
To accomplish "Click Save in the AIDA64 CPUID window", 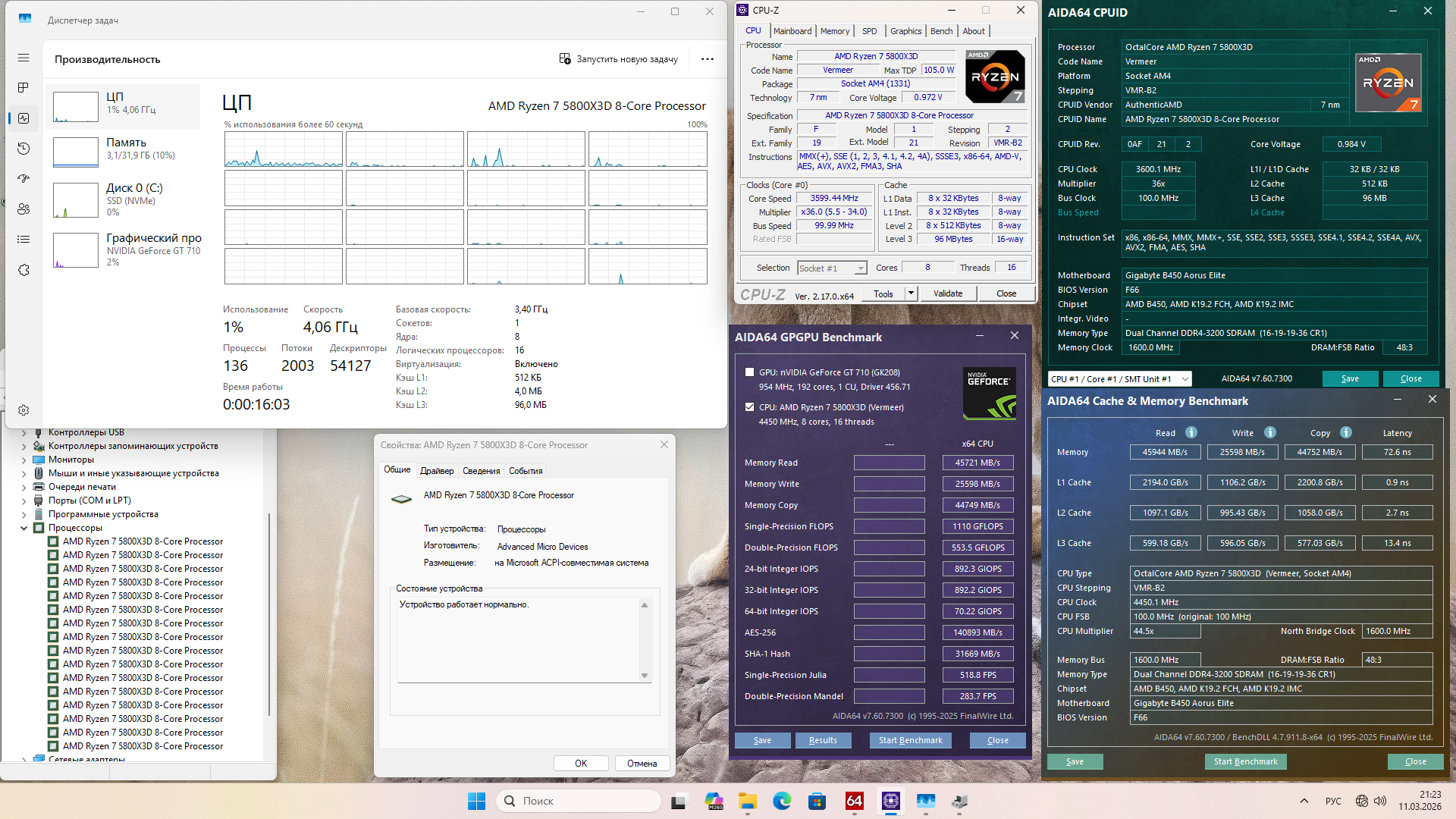I will 1350,378.
